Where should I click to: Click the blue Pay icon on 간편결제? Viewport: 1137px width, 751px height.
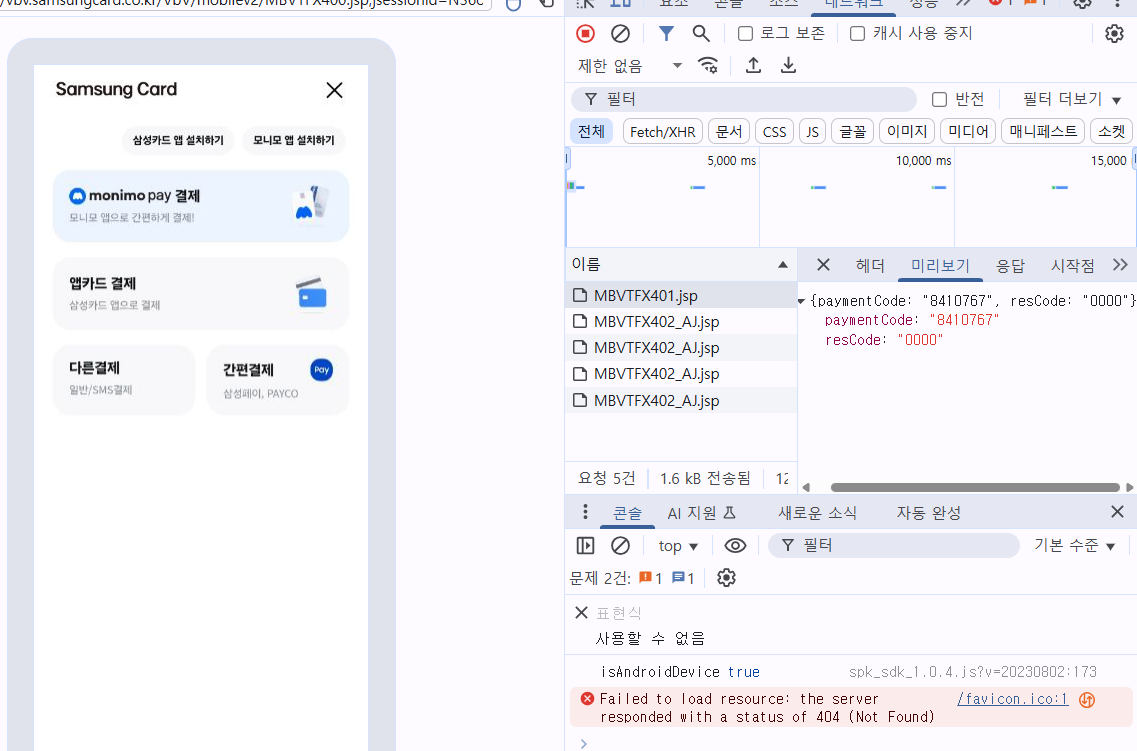[x=321, y=370]
